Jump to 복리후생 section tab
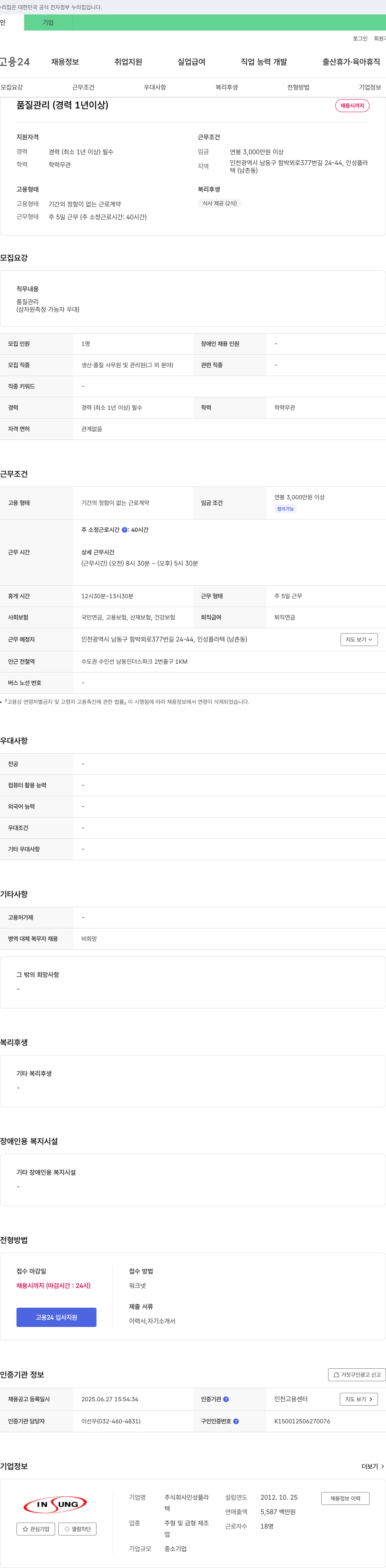The height and width of the screenshot is (1568, 386). [x=226, y=87]
